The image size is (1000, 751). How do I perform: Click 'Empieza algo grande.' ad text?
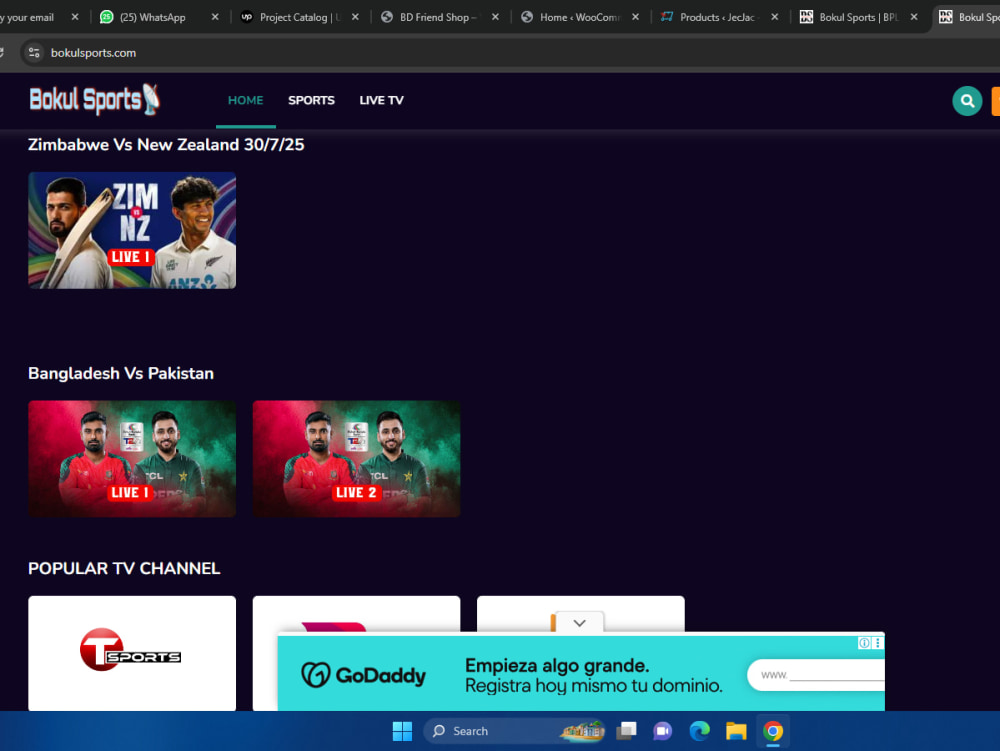click(x=557, y=666)
